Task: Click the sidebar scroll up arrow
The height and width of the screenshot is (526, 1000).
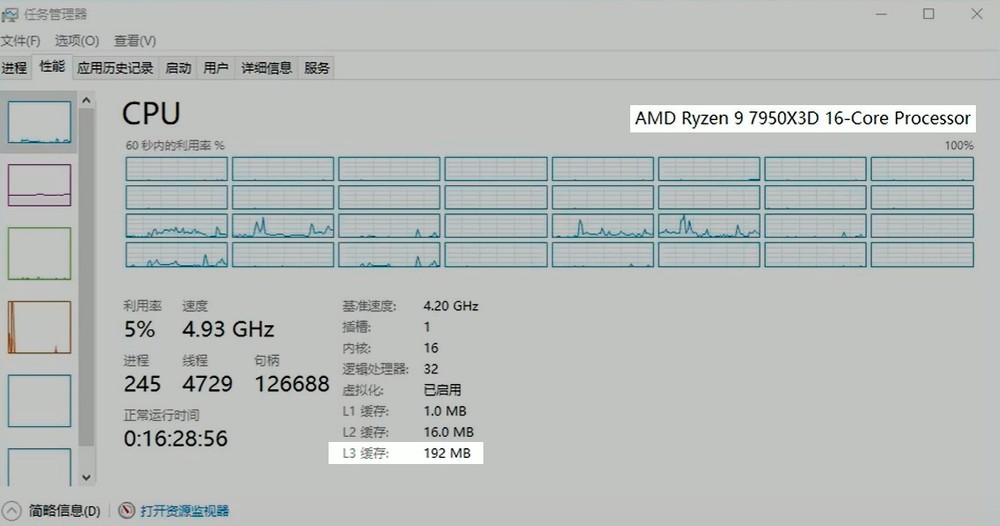Action: [87, 101]
